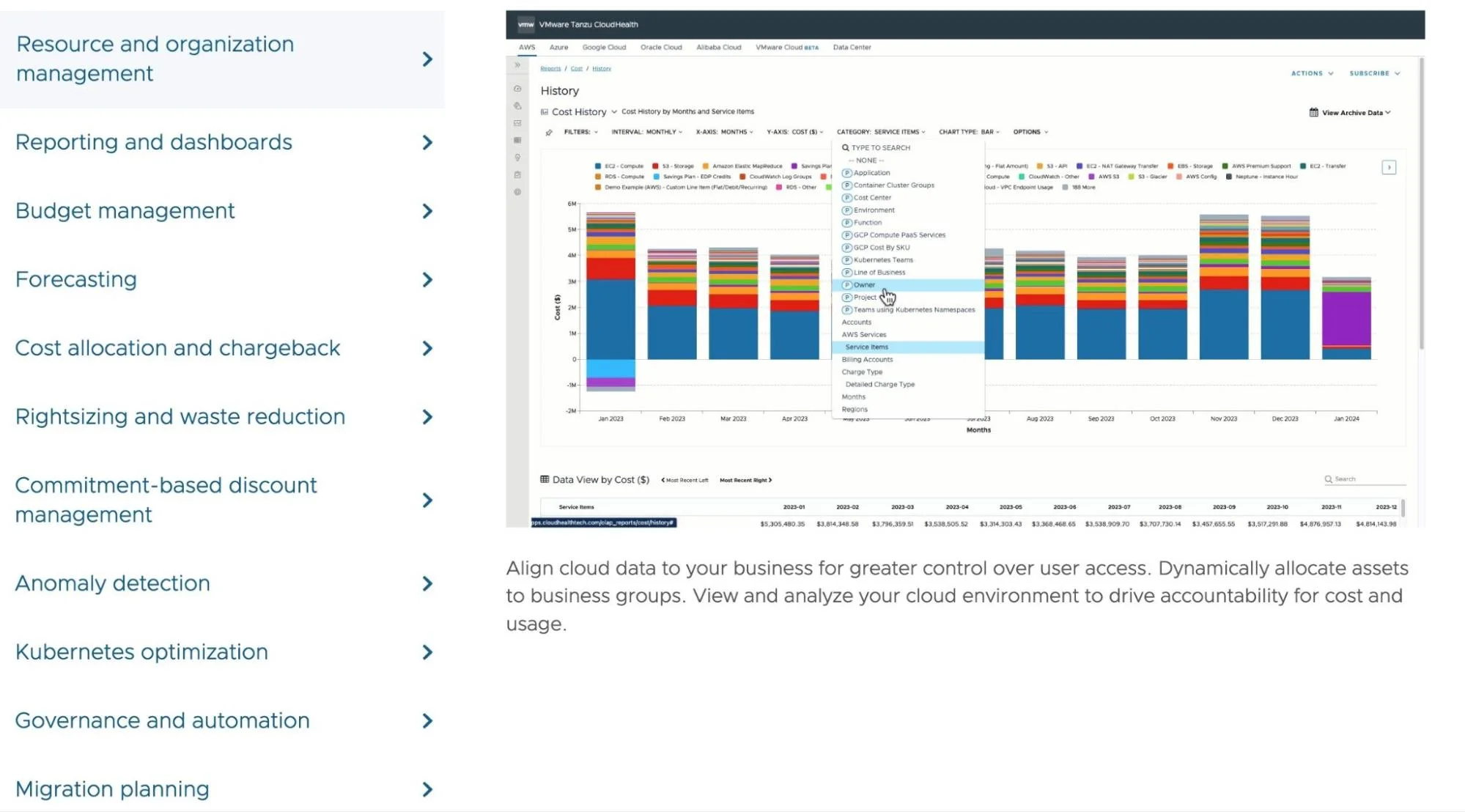Expand Resource and organization management section
1465x812 pixels.
point(222,59)
